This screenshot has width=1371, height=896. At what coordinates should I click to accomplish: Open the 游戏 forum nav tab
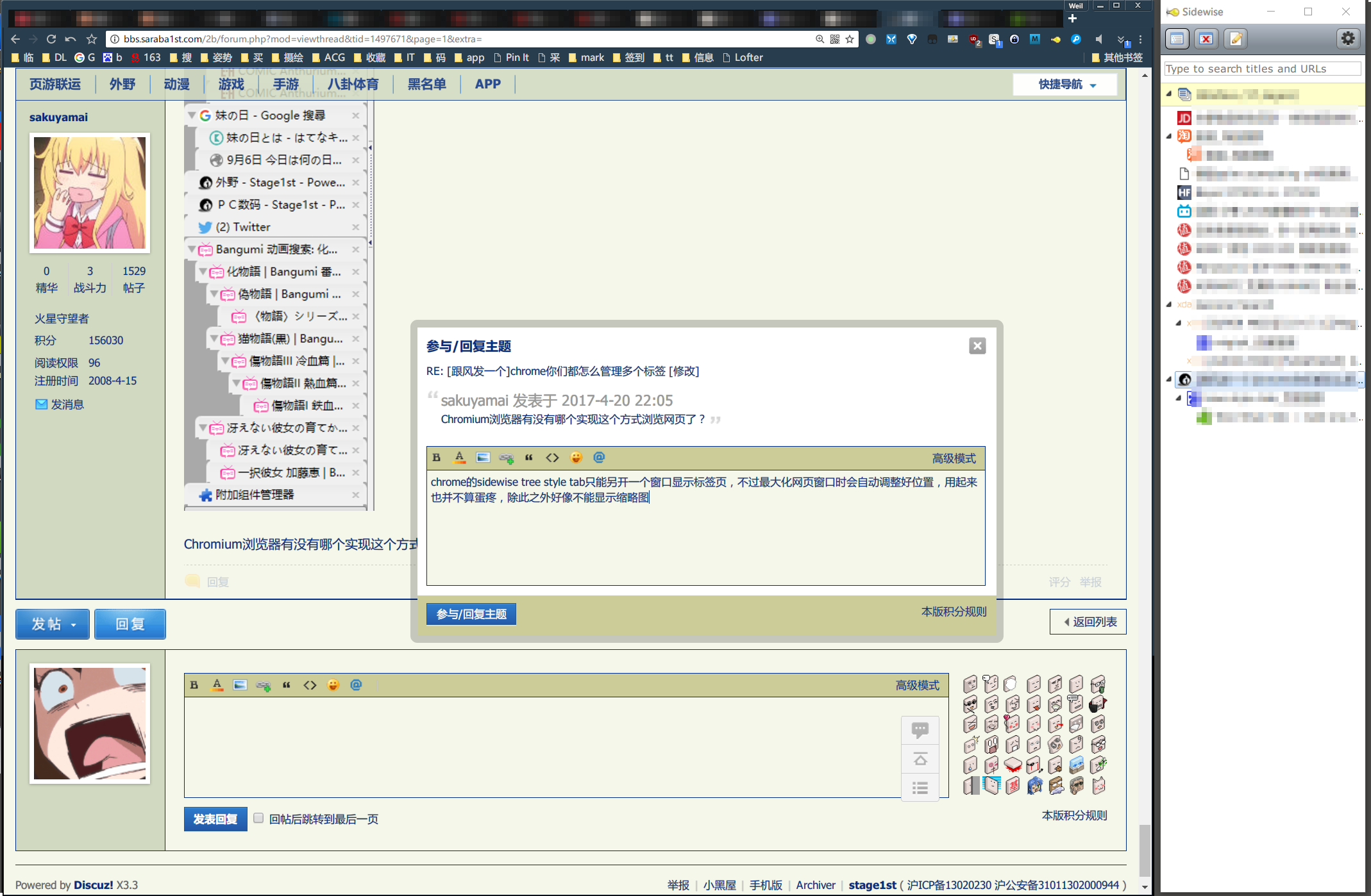pos(231,85)
